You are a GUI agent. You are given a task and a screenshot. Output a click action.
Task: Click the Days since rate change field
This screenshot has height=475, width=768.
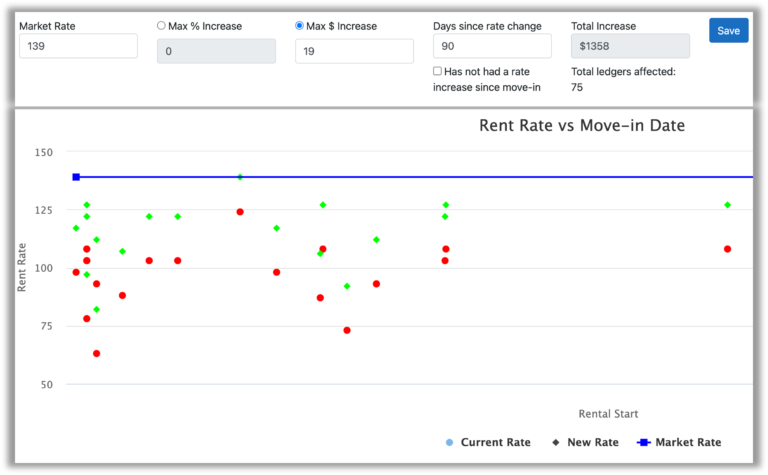[x=492, y=46]
